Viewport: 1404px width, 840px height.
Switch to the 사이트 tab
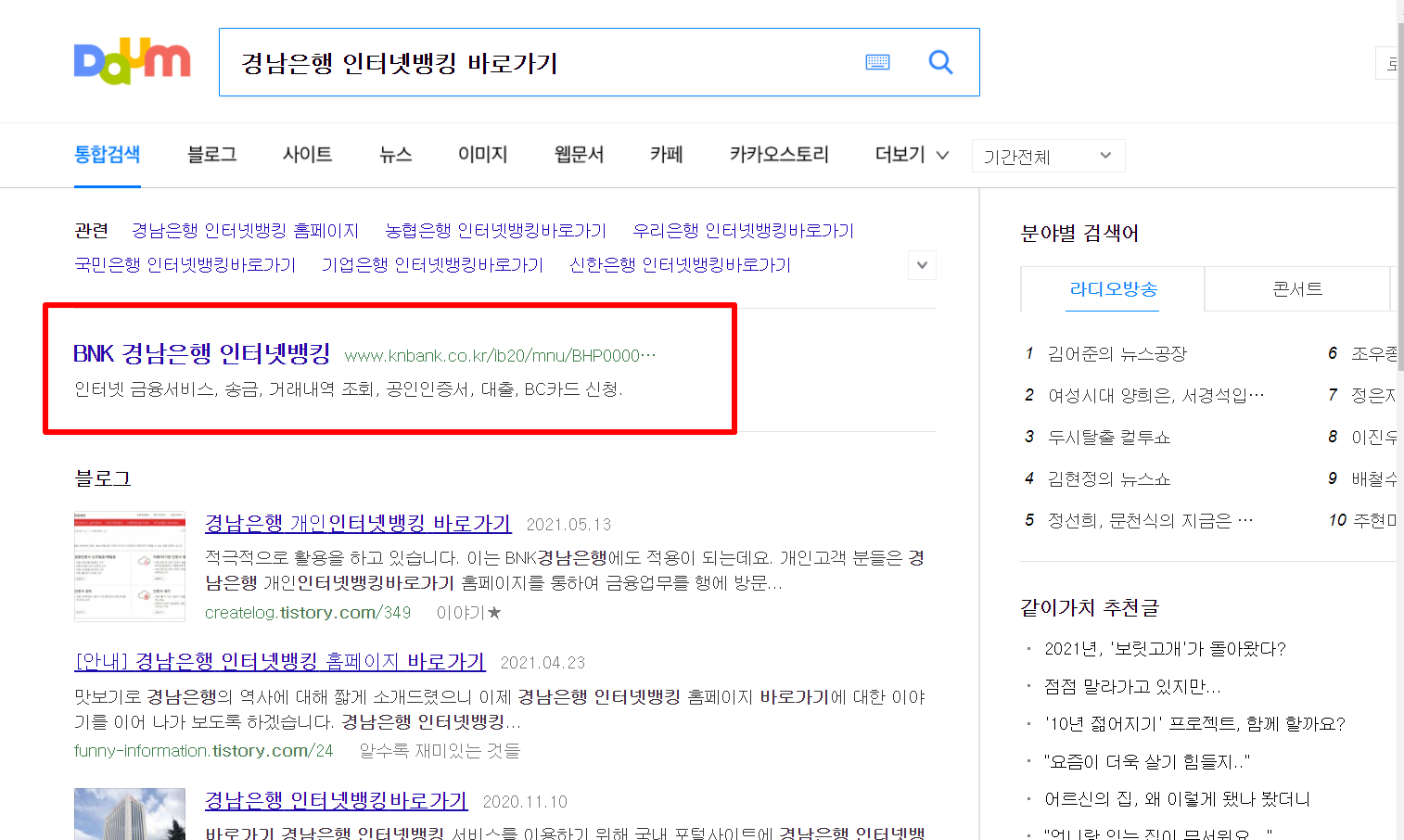tap(308, 155)
